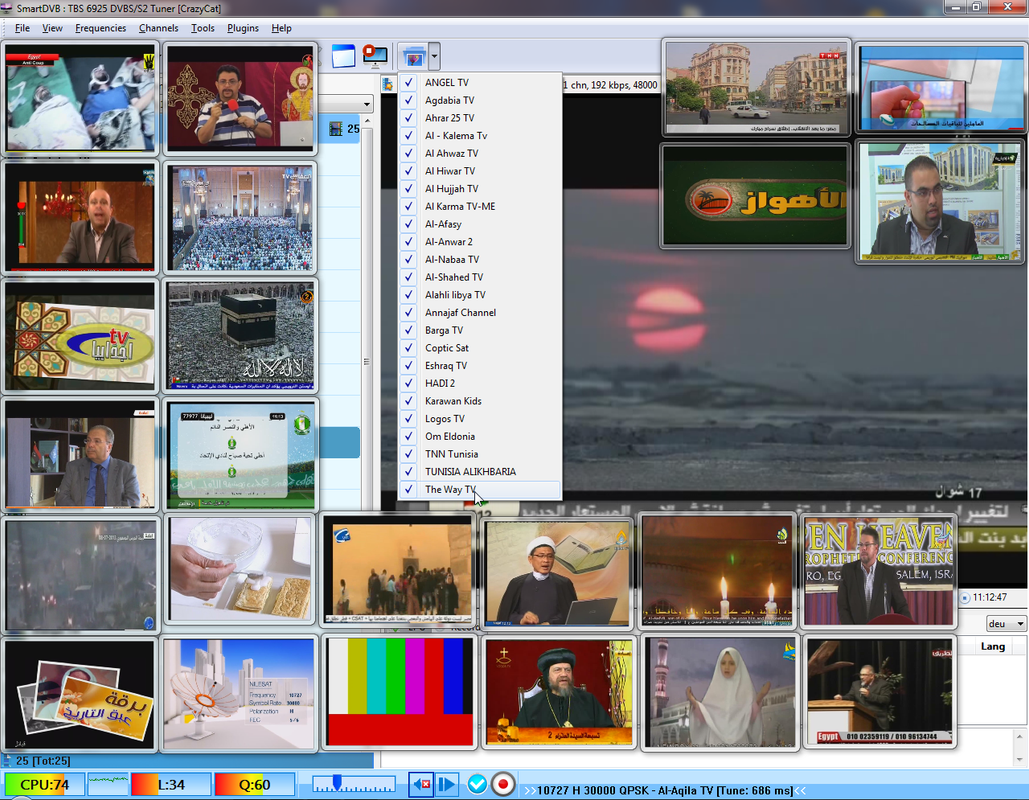
Task: Open the girl in white hijab thumbnail
Action: click(x=720, y=692)
